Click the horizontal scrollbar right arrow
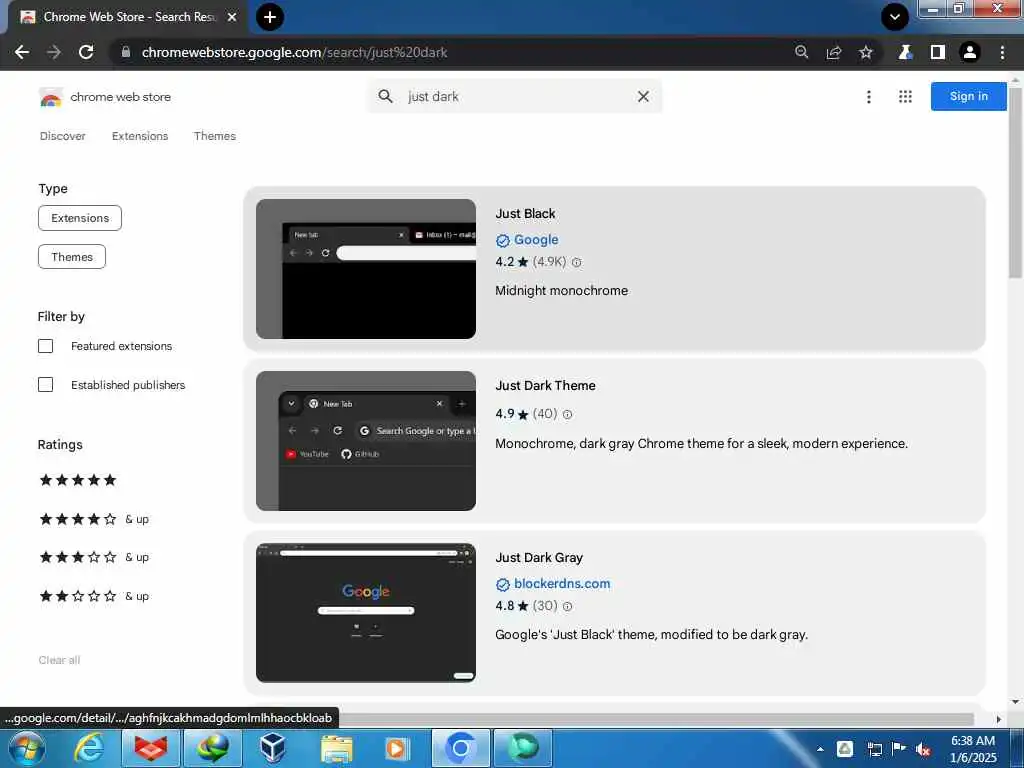 pos(998,719)
